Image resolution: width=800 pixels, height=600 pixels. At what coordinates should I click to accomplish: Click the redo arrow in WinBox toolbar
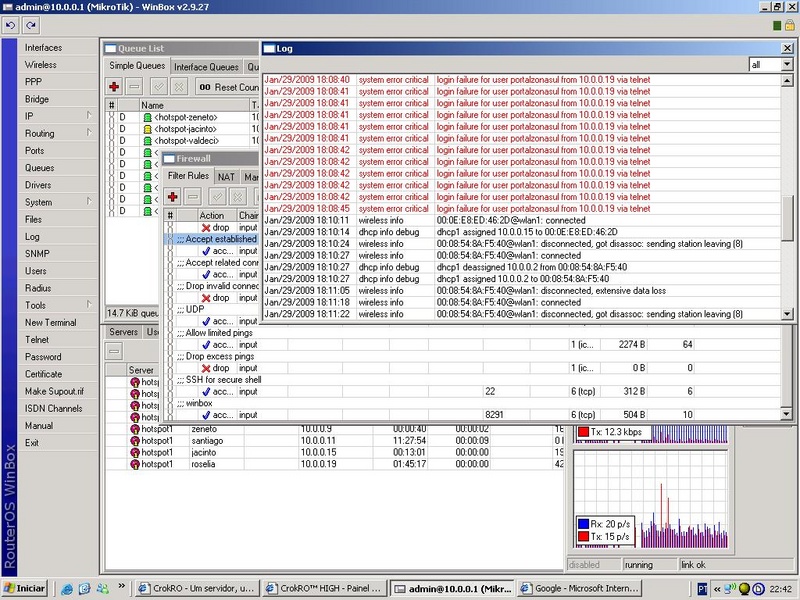coord(31,25)
